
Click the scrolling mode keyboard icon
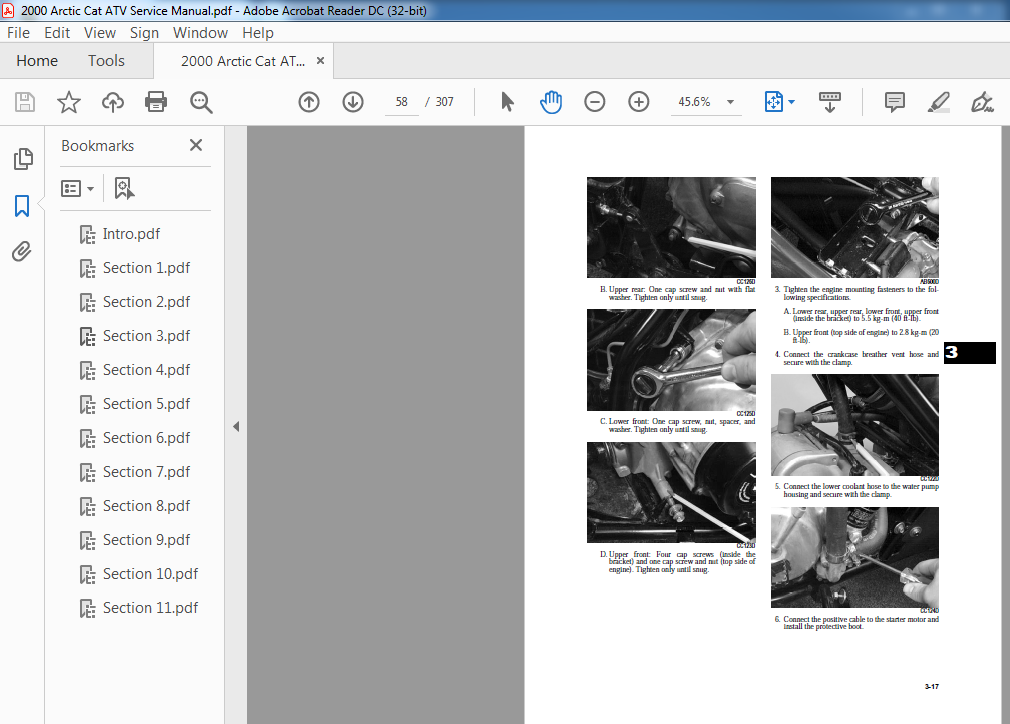830,102
